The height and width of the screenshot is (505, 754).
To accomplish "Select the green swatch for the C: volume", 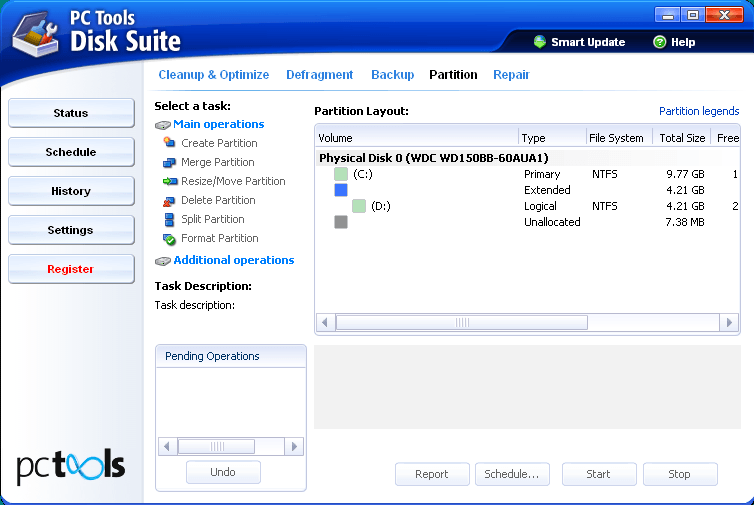I will (x=341, y=174).
